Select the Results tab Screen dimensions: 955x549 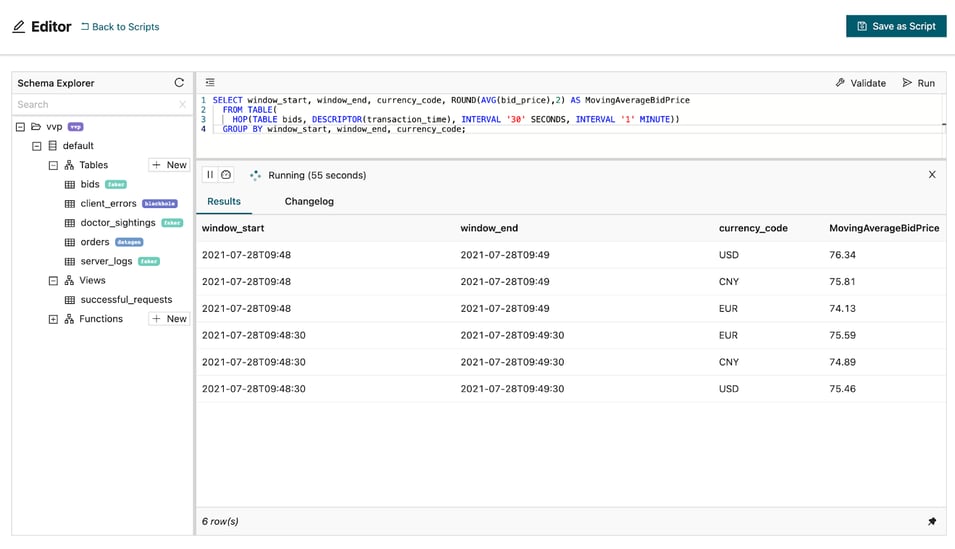click(224, 201)
